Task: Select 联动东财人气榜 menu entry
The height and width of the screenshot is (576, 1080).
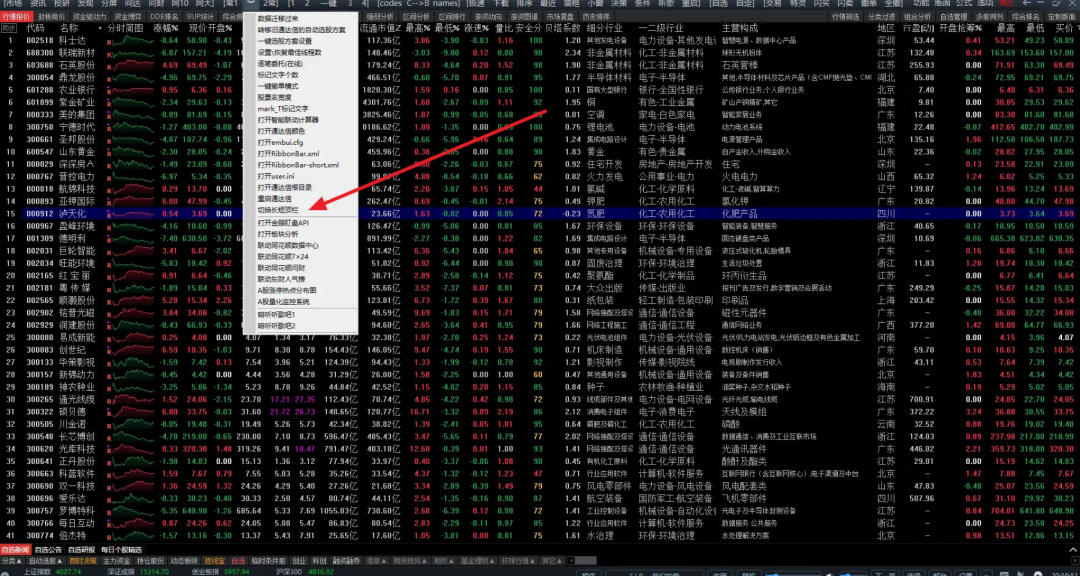Action: (280, 279)
